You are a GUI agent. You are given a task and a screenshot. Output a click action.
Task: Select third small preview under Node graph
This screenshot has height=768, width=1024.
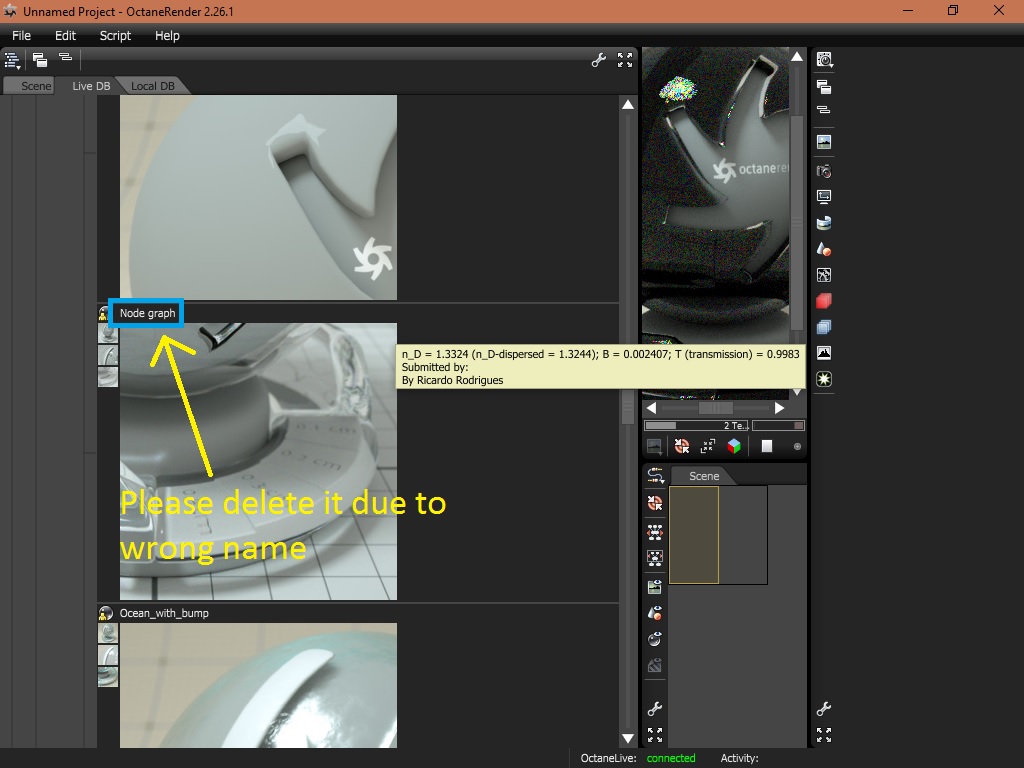[x=108, y=377]
